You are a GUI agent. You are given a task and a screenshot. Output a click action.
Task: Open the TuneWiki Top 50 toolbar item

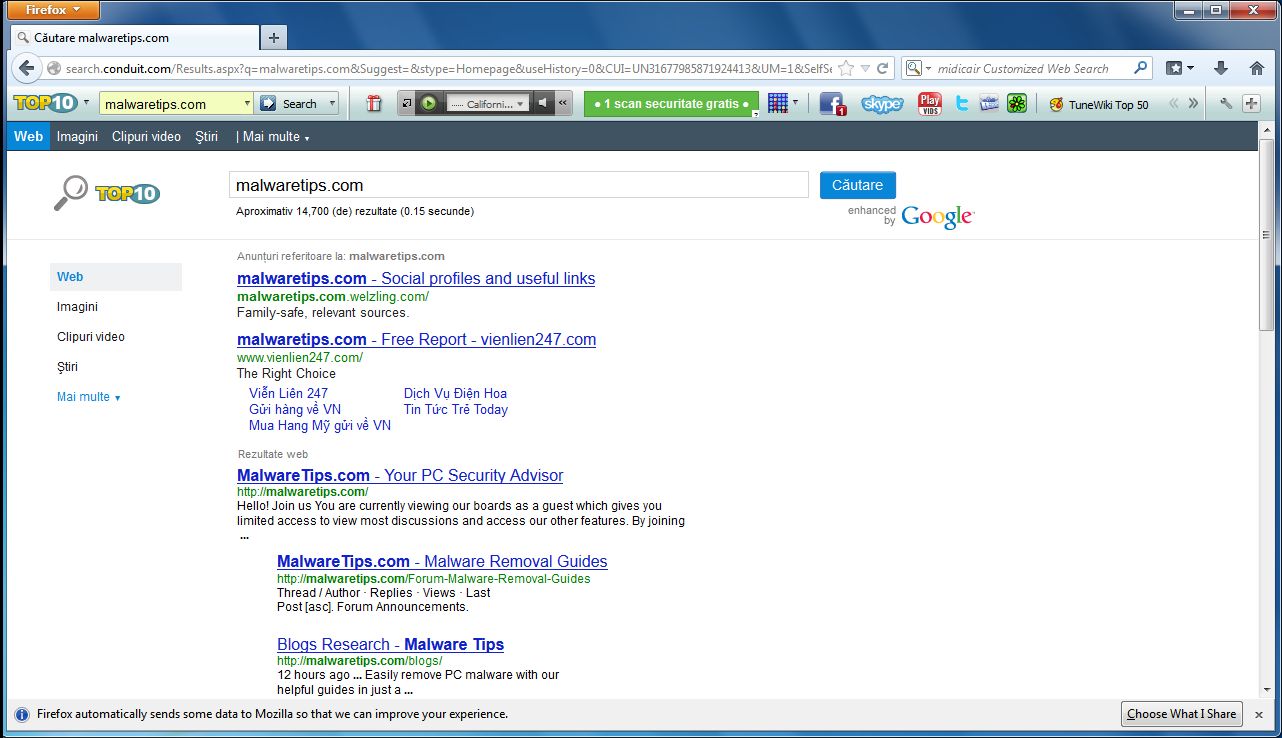click(x=1098, y=104)
